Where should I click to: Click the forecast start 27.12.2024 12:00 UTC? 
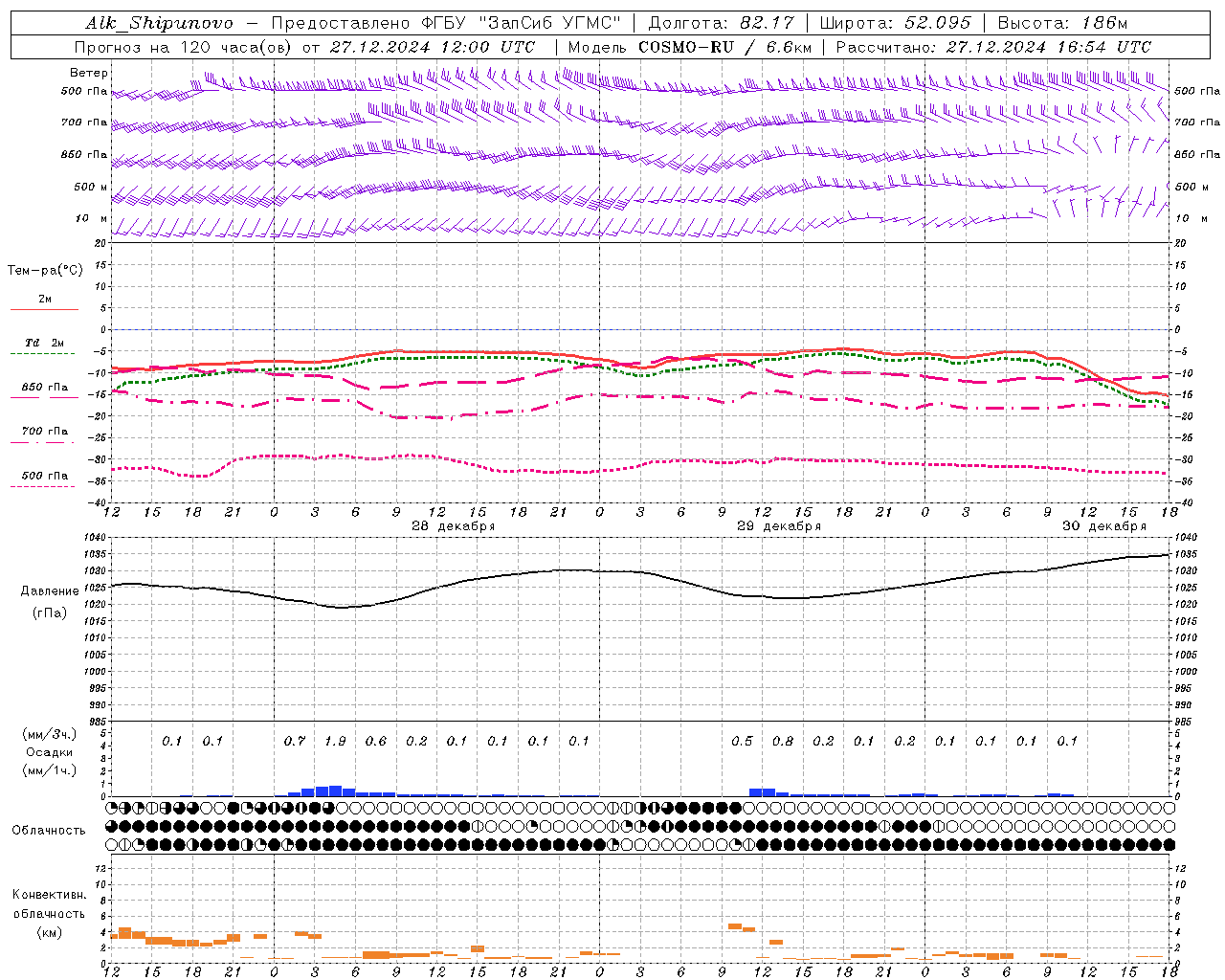click(433, 47)
